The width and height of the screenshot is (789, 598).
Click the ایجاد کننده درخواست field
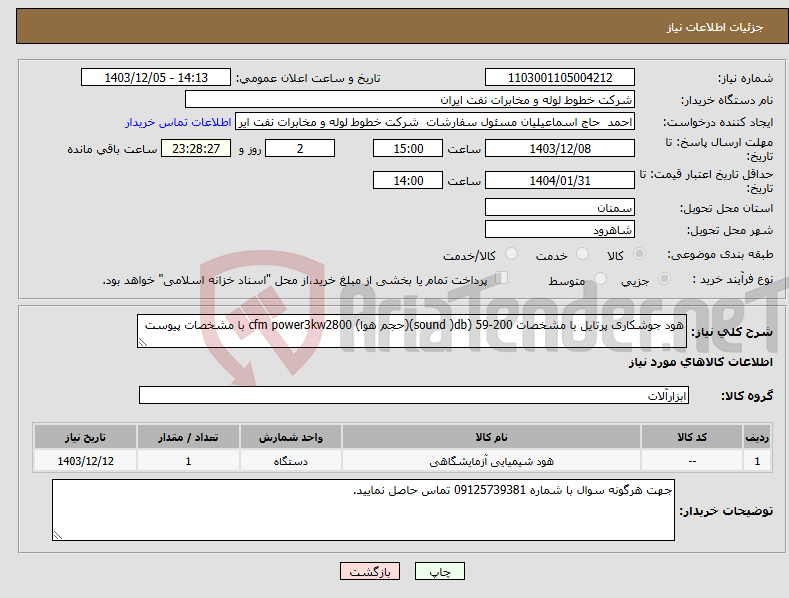point(435,122)
